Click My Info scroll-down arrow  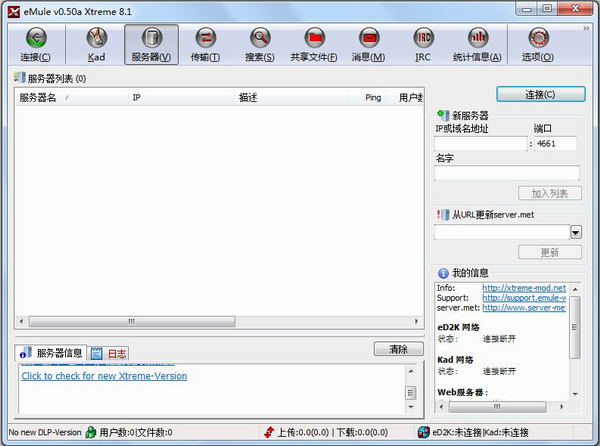pos(575,394)
